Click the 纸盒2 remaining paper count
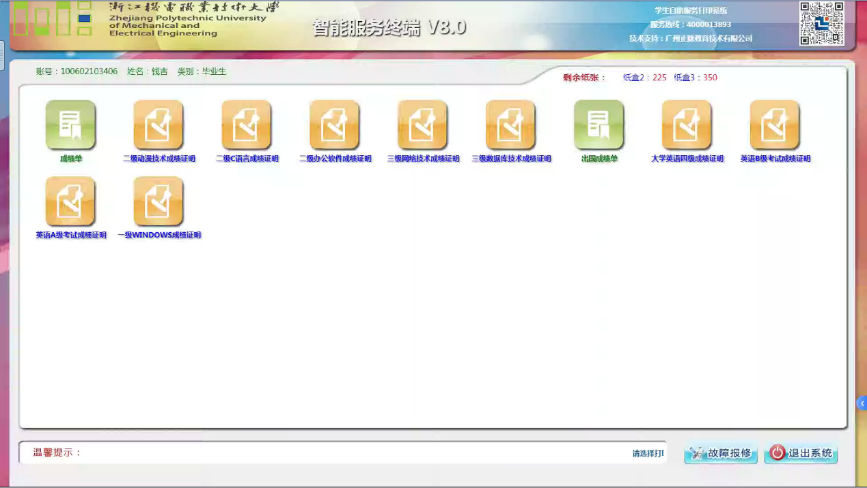The width and height of the screenshot is (867, 488). tap(644, 77)
